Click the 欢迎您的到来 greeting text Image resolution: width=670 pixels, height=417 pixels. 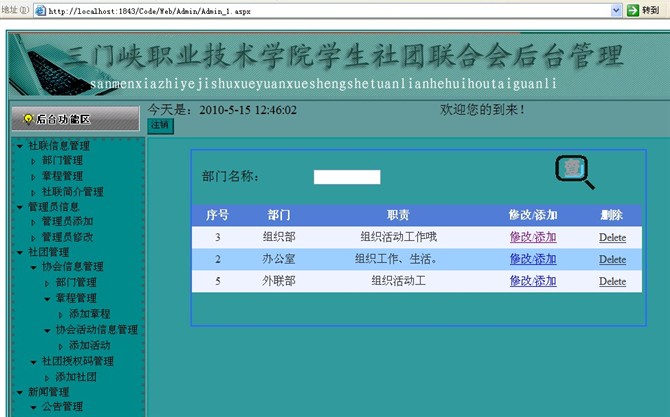pos(482,110)
